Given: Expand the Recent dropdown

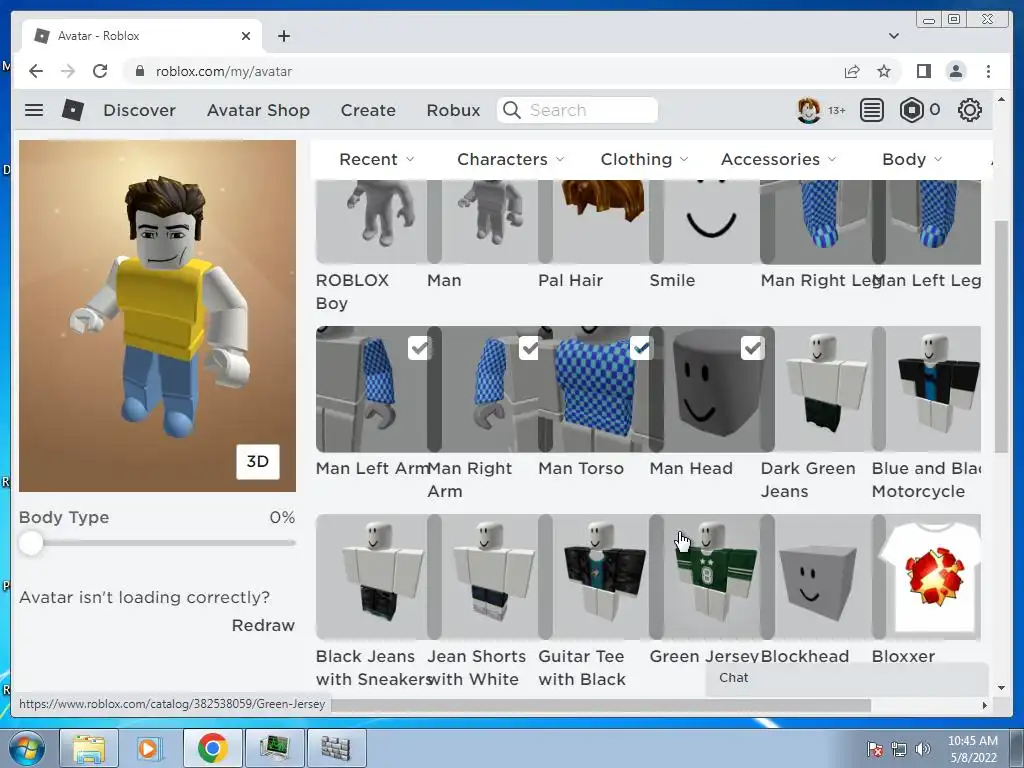Looking at the screenshot, I should click(376, 159).
